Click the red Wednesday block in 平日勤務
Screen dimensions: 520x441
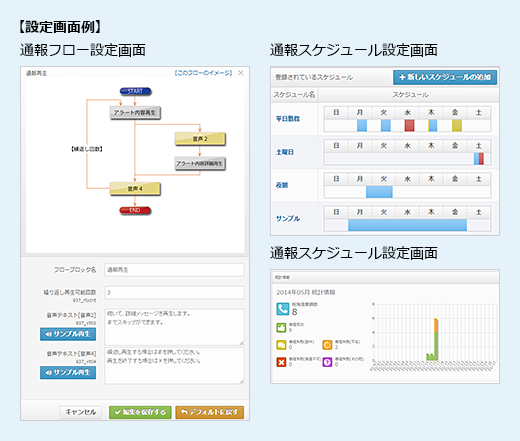click(x=409, y=125)
